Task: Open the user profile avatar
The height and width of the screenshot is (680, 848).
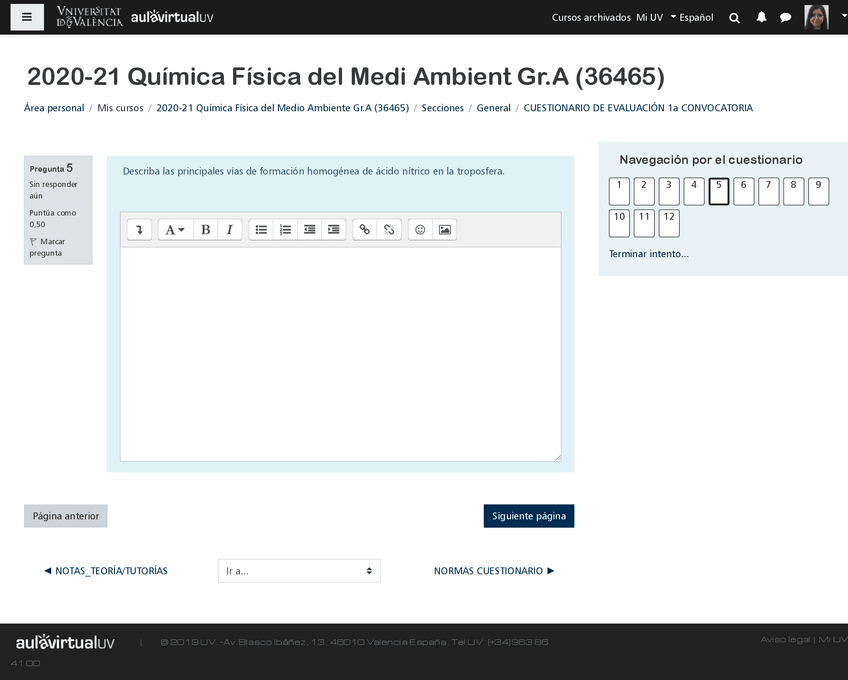Action: [816, 17]
